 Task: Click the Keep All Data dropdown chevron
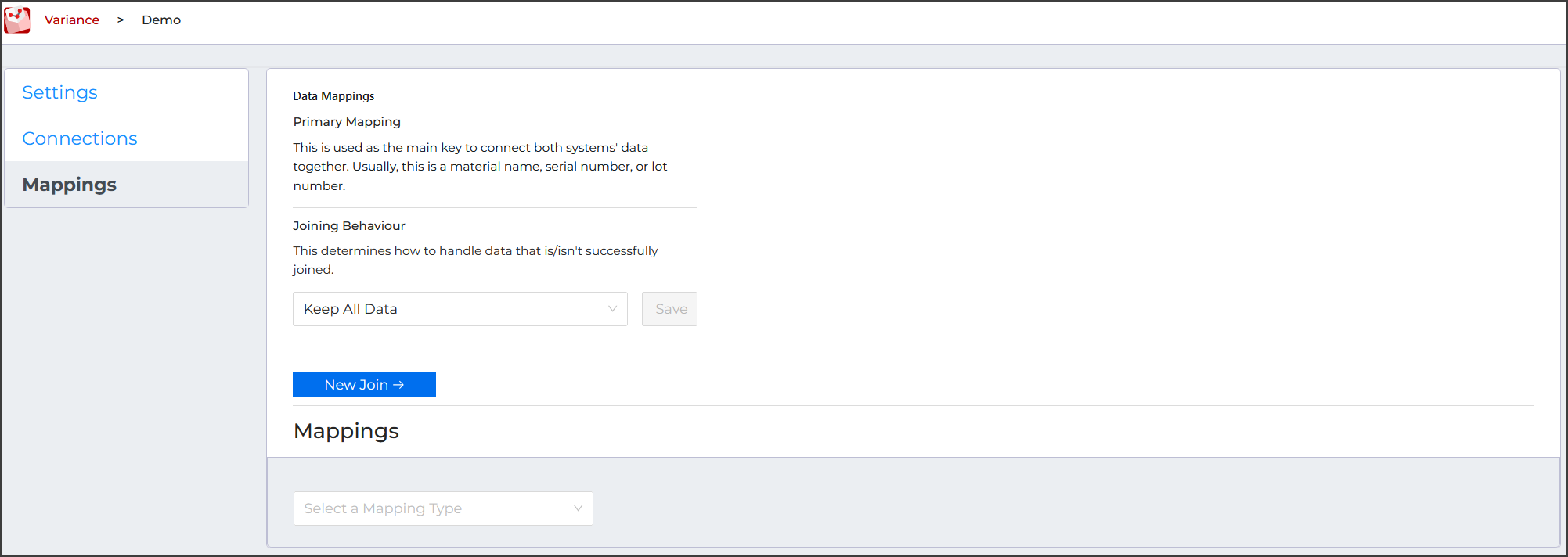(x=612, y=309)
